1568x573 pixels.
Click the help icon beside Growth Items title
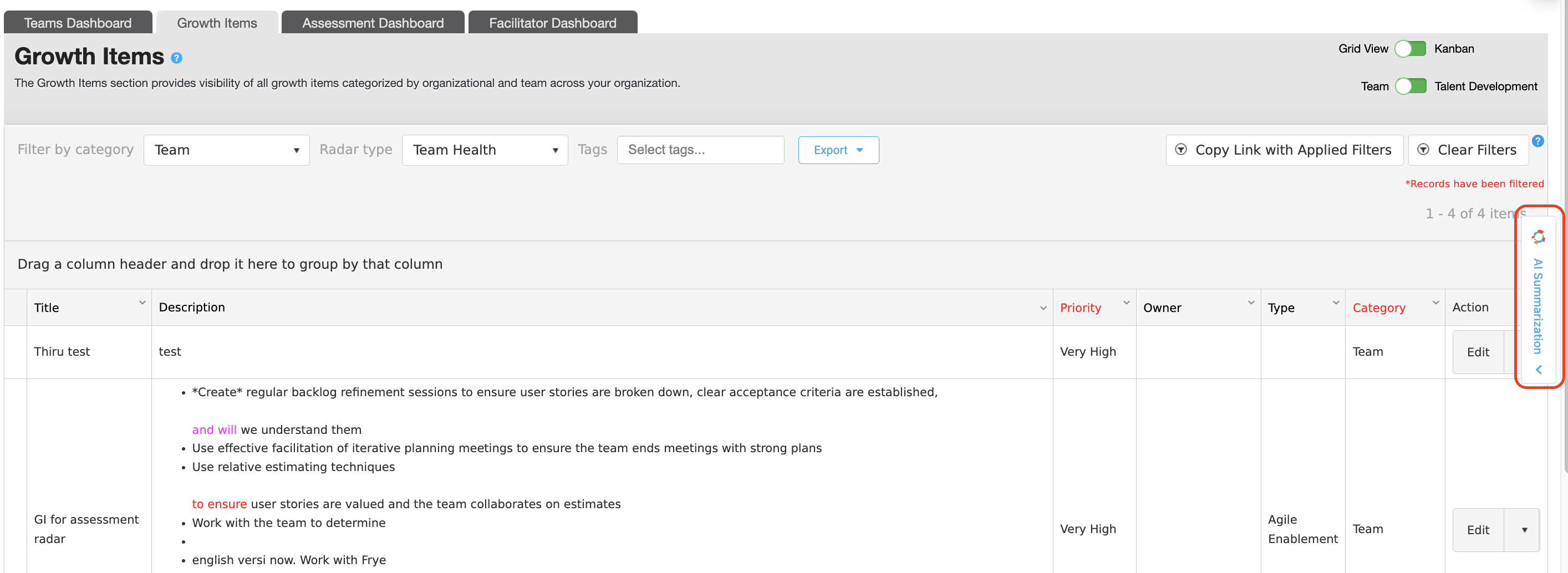[x=176, y=58]
